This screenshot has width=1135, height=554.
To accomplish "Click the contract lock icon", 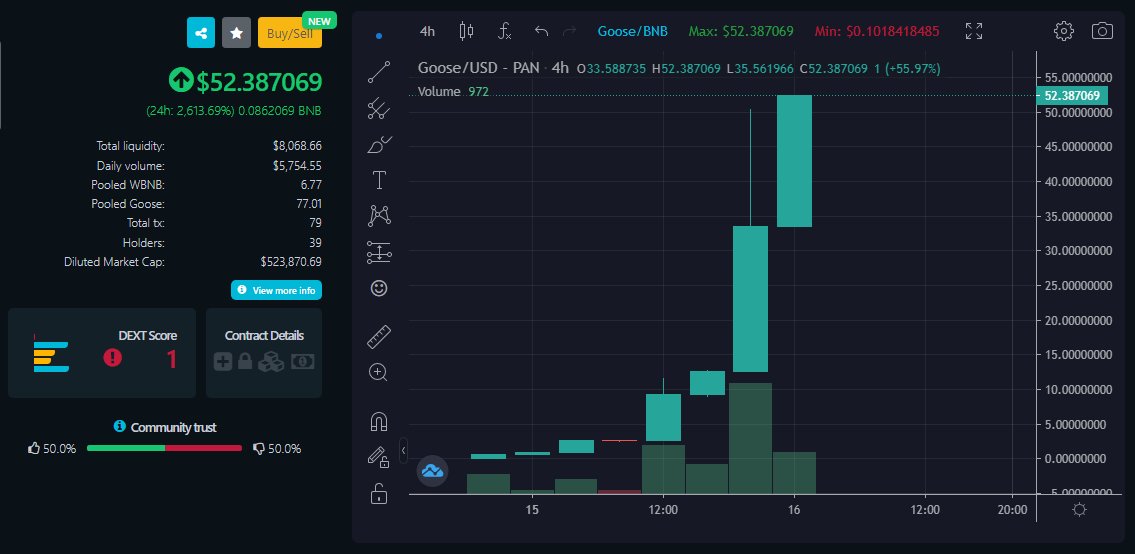I will [245, 361].
